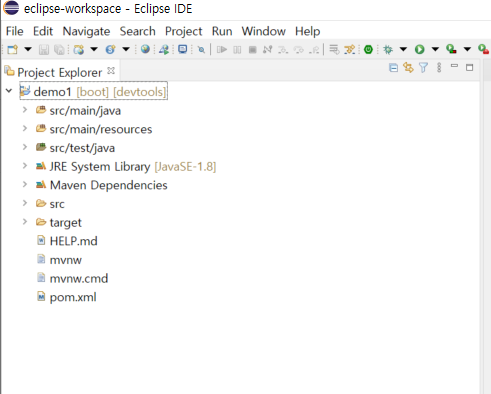Open the New wizard dropdown arrow
Viewport: 491px width, 394px height.
click(28, 49)
